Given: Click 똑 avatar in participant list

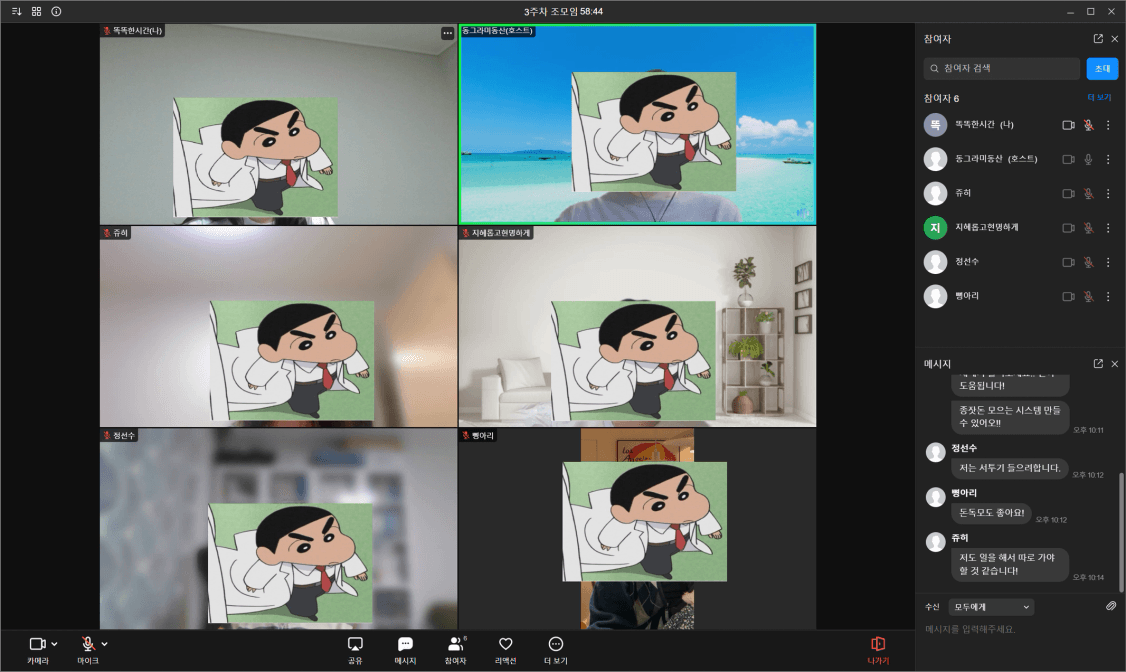Looking at the screenshot, I should [x=935, y=125].
